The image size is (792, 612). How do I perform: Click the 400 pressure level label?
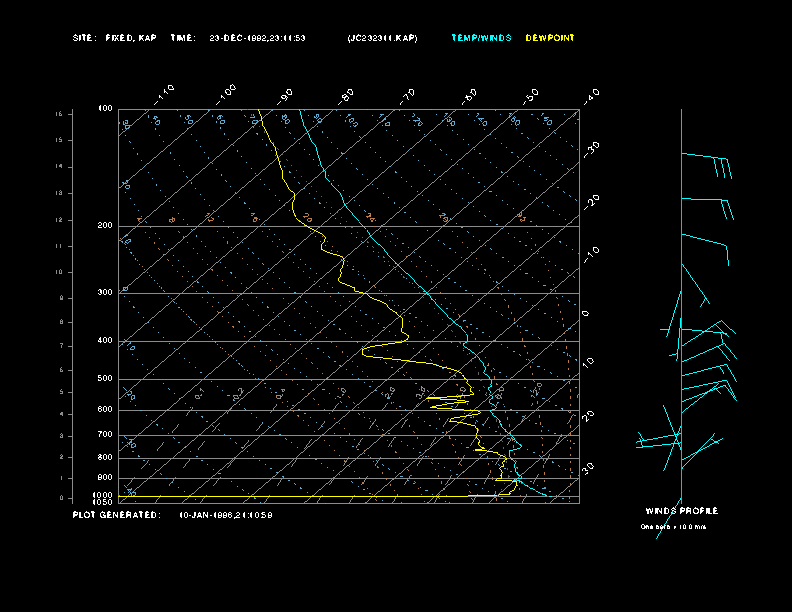pos(105,341)
